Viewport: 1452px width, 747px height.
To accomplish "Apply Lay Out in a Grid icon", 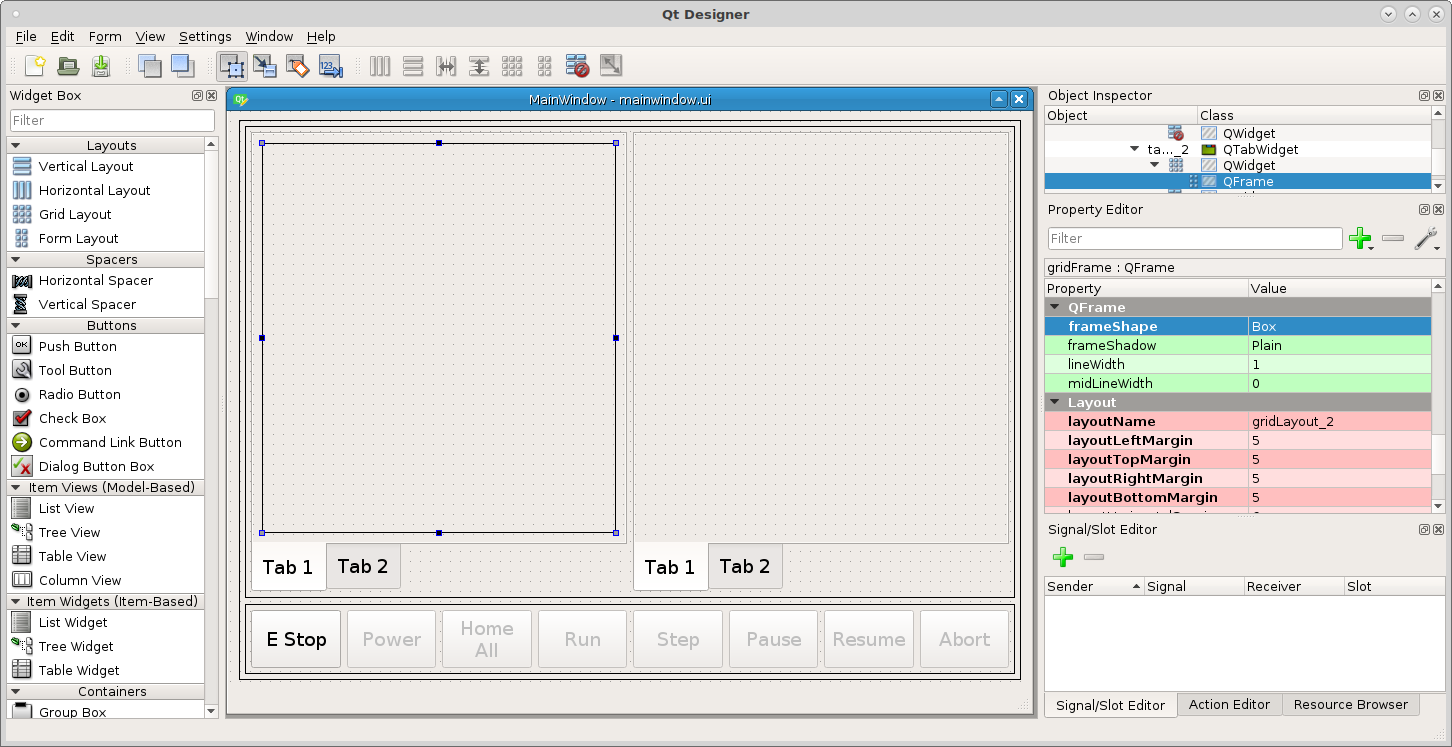I will pos(512,66).
